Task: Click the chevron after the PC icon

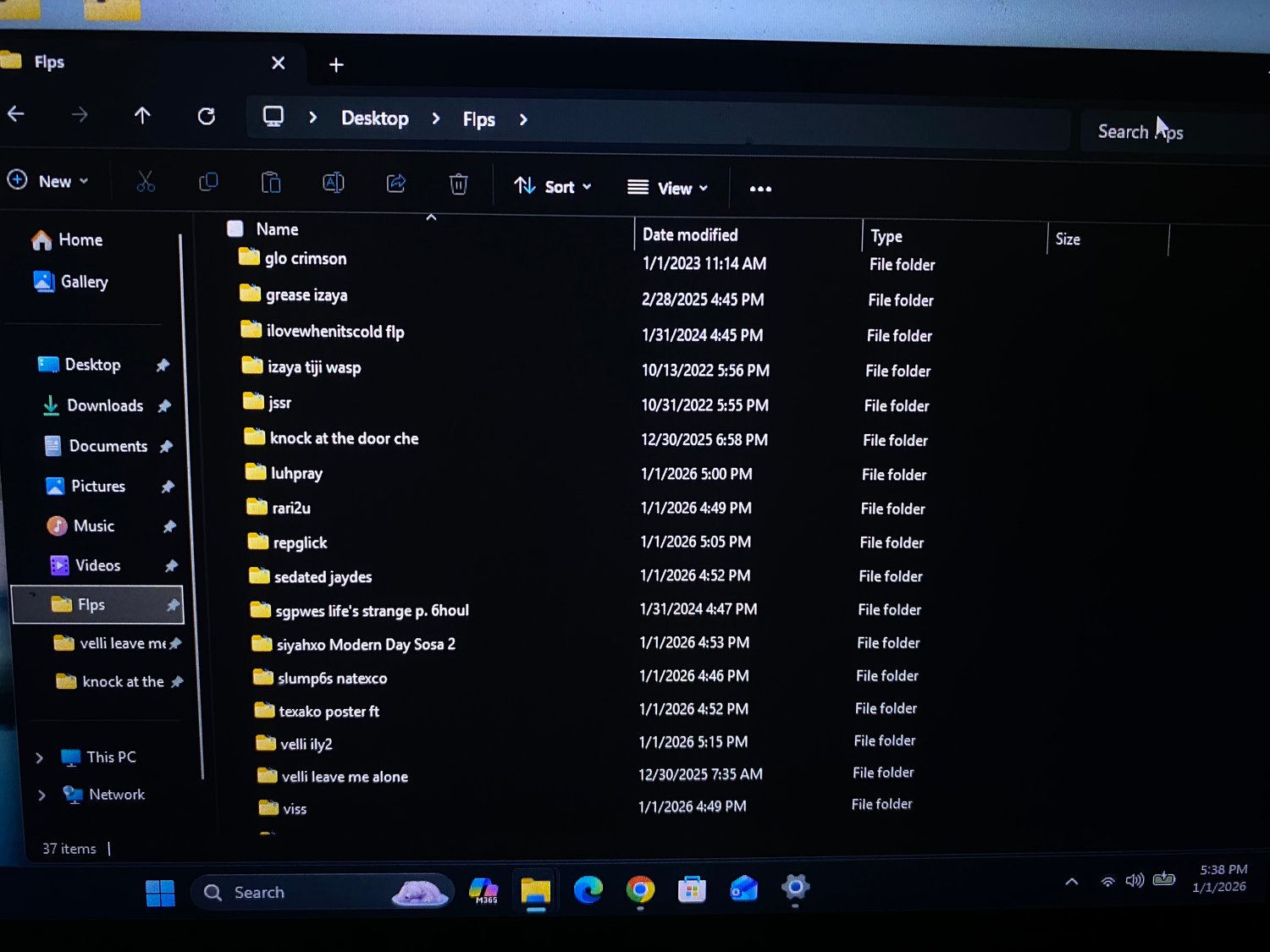Action: 313,117
